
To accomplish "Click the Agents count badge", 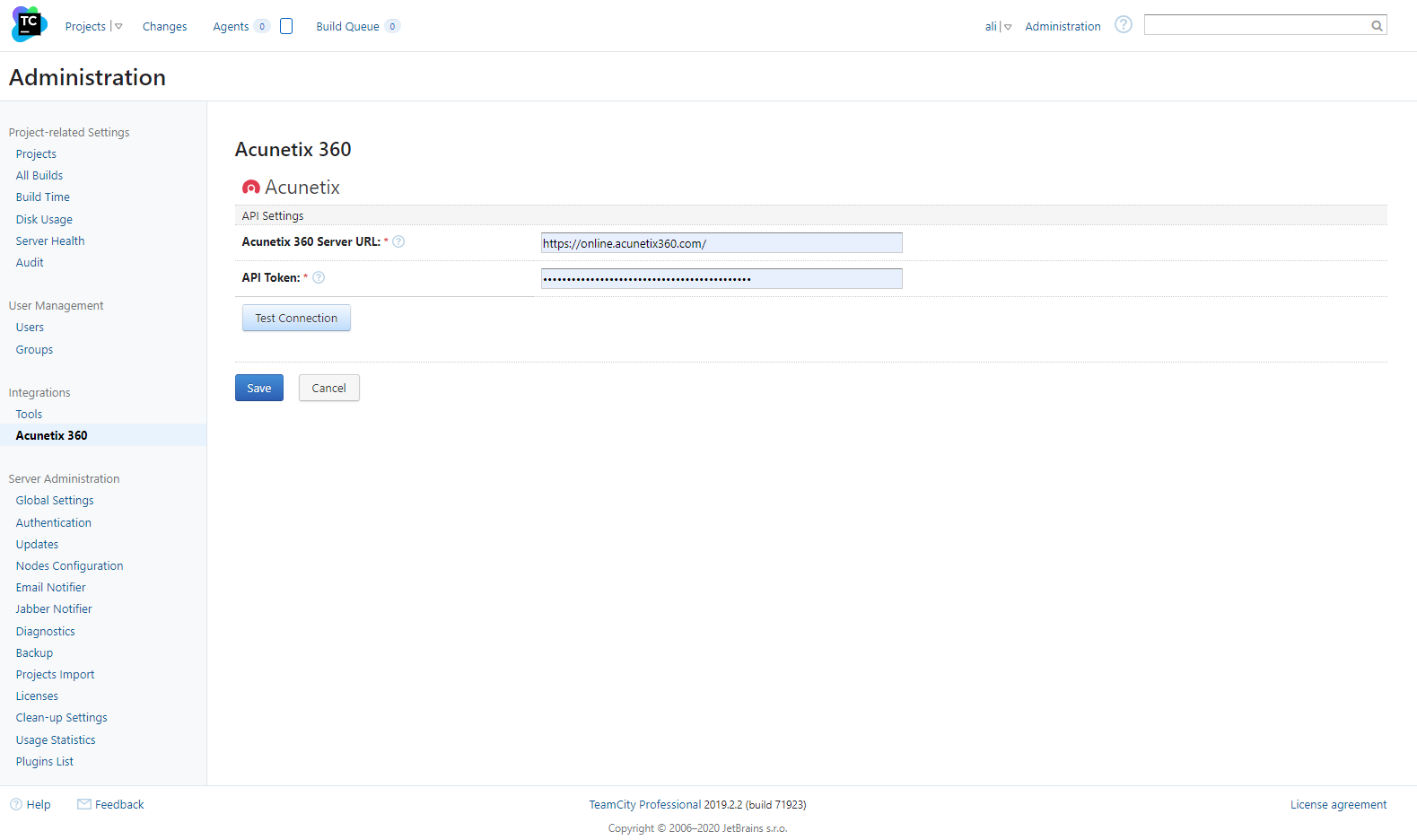I will [262, 26].
